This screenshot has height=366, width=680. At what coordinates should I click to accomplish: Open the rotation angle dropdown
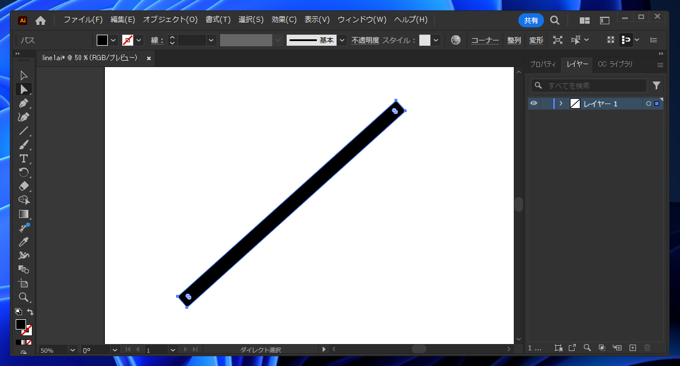pyautogui.click(x=114, y=350)
